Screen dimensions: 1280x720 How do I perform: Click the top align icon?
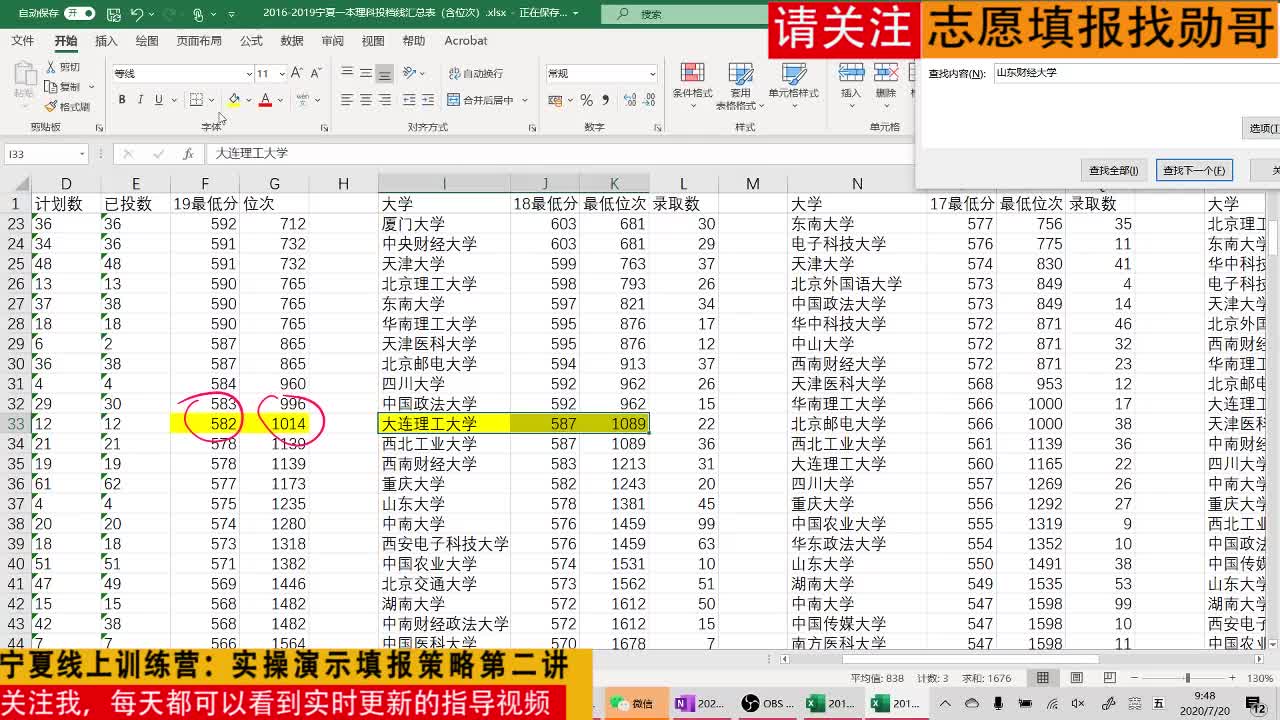(347, 73)
